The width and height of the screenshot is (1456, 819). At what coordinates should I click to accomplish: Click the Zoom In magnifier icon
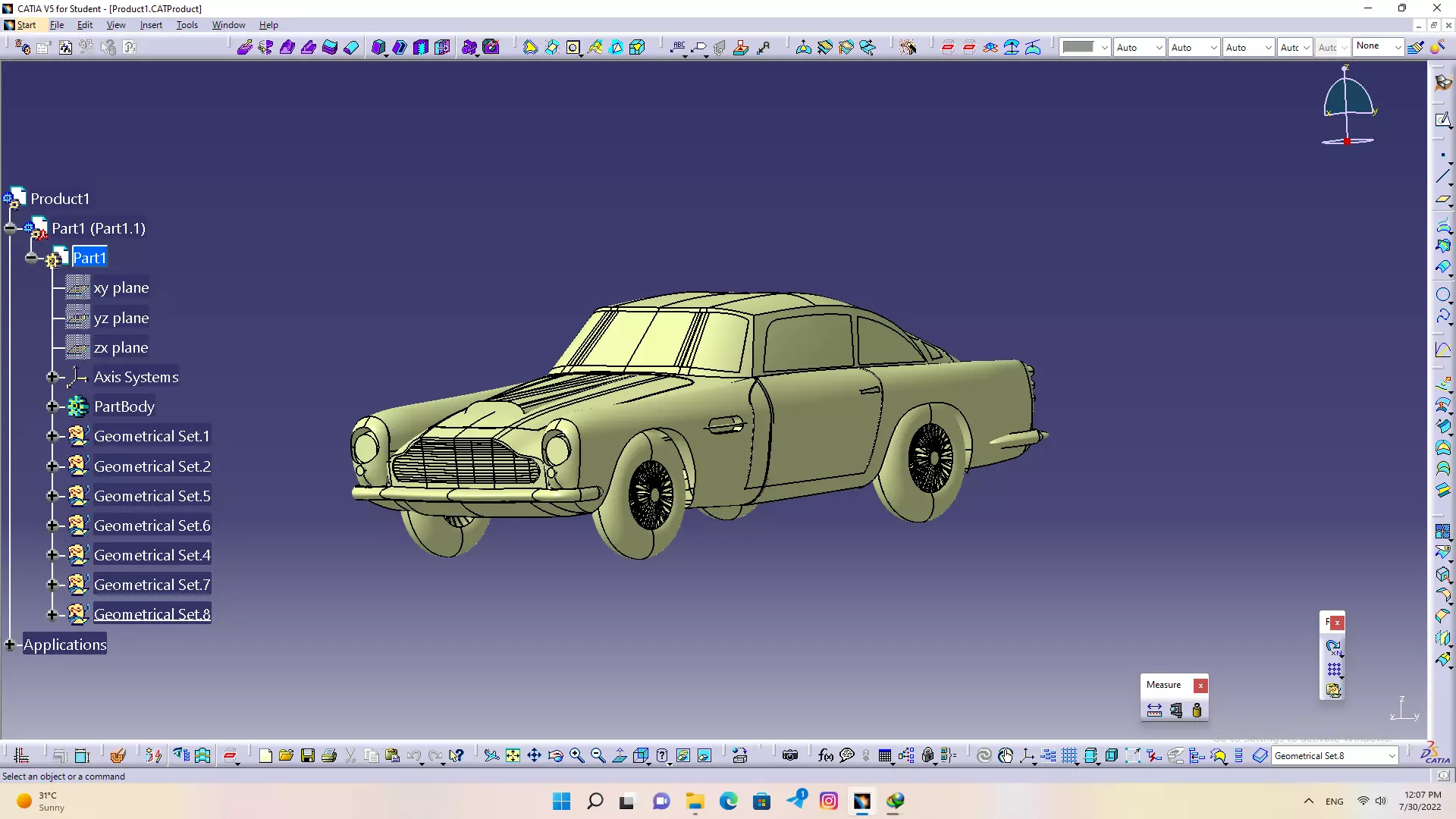(x=576, y=755)
